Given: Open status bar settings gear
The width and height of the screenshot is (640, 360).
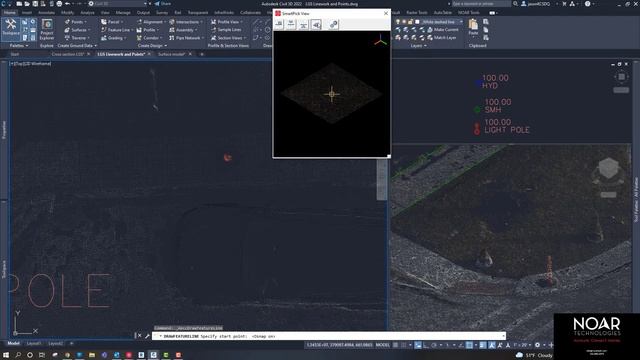Looking at the screenshot, I should pyautogui.click(x=538, y=345).
